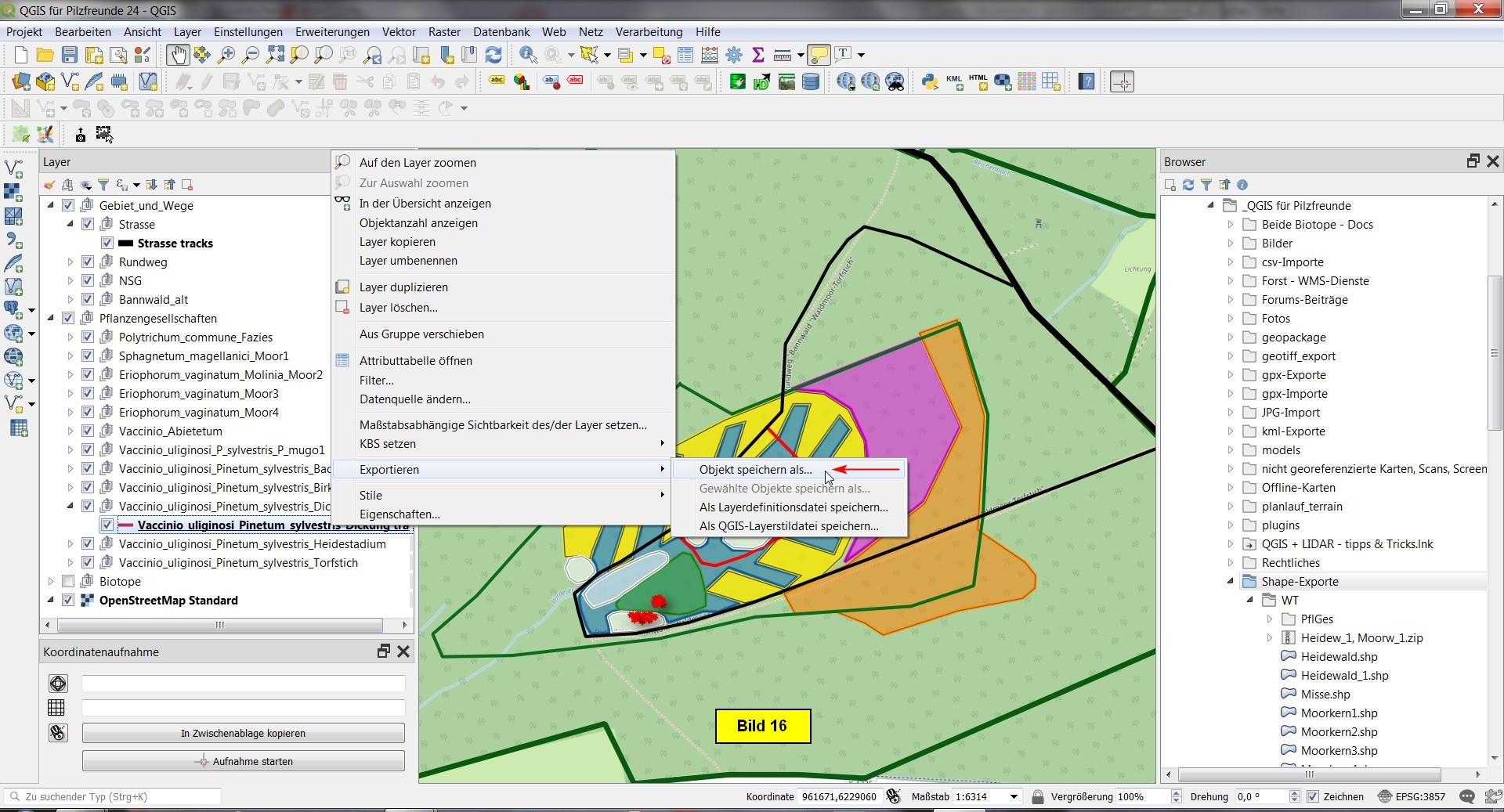The width and height of the screenshot is (1504, 812).
Task: Uncheck the Rundweg layer checkbox
Action: tap(88, 262)
